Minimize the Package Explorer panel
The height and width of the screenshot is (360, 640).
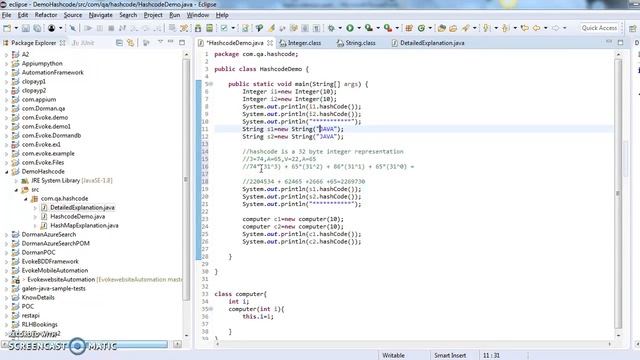(x=171, y=42)
